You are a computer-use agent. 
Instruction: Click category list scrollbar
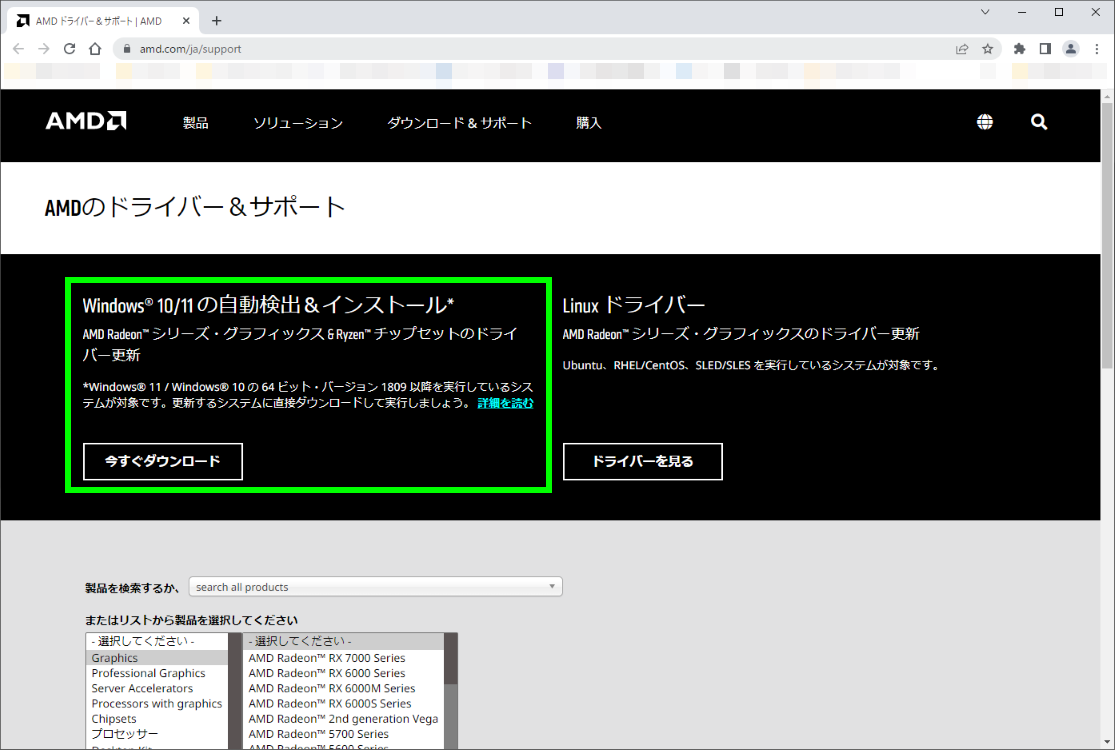click(235, 691)
